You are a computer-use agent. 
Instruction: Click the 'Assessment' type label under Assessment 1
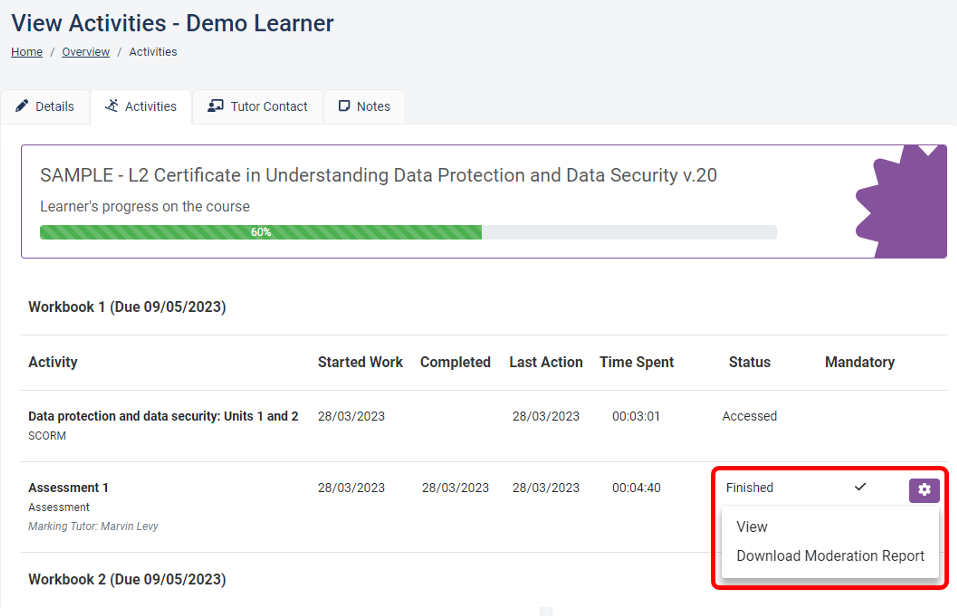tap(59, 507)
